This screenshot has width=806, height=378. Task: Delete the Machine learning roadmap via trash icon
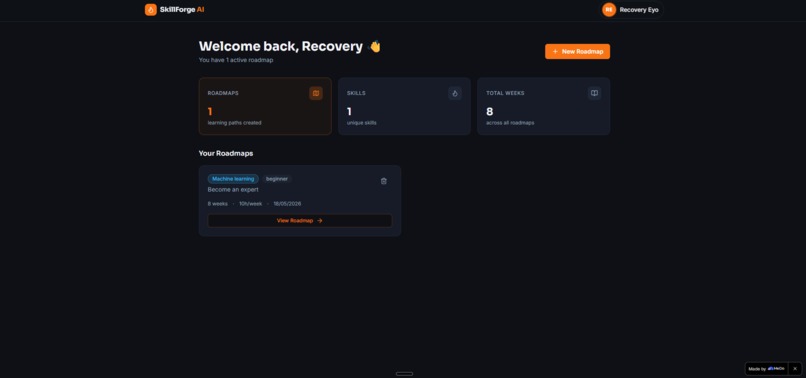tap(383, 181)
